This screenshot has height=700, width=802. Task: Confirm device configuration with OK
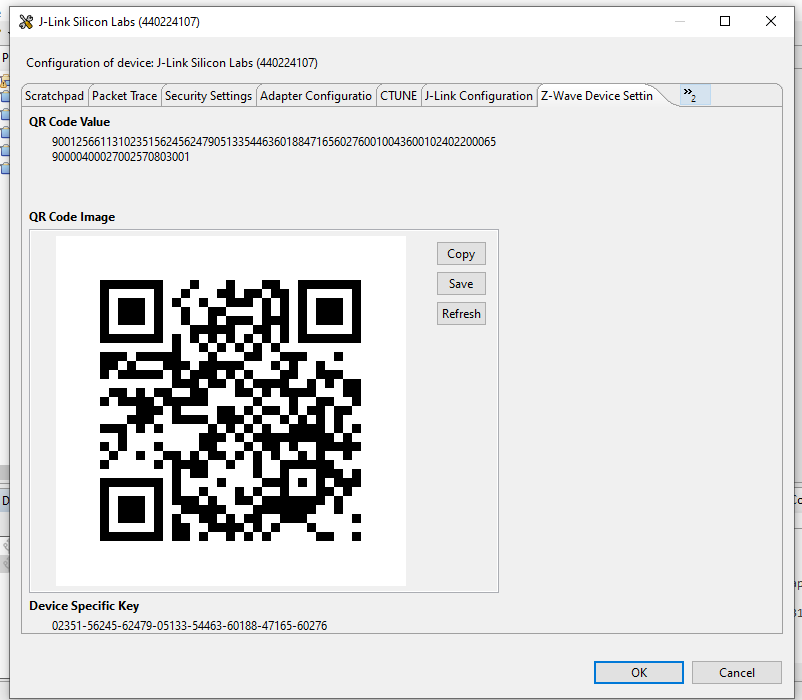coord(638,672)
